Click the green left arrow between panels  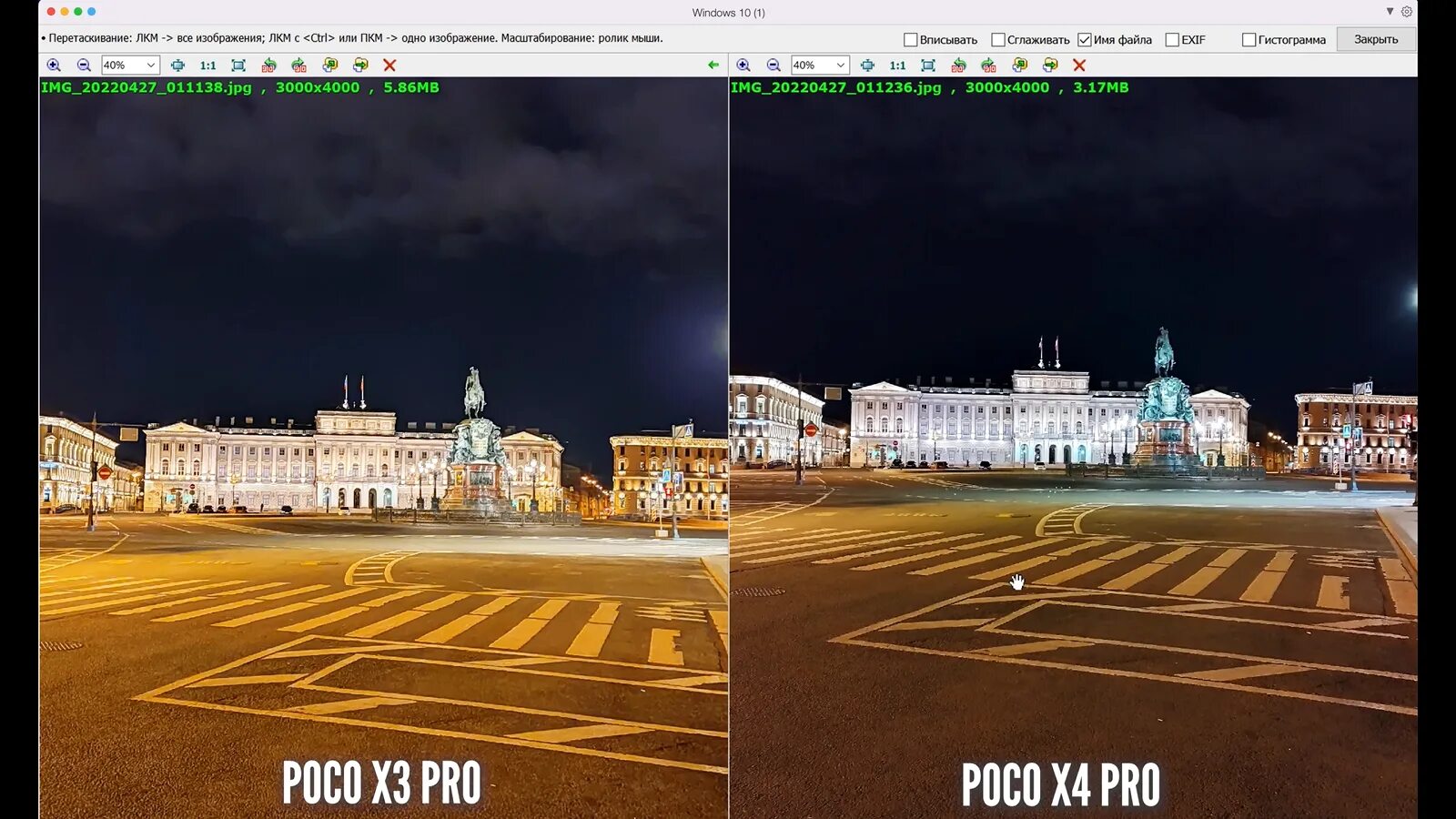pyautogui.click(x=713, y=66)
